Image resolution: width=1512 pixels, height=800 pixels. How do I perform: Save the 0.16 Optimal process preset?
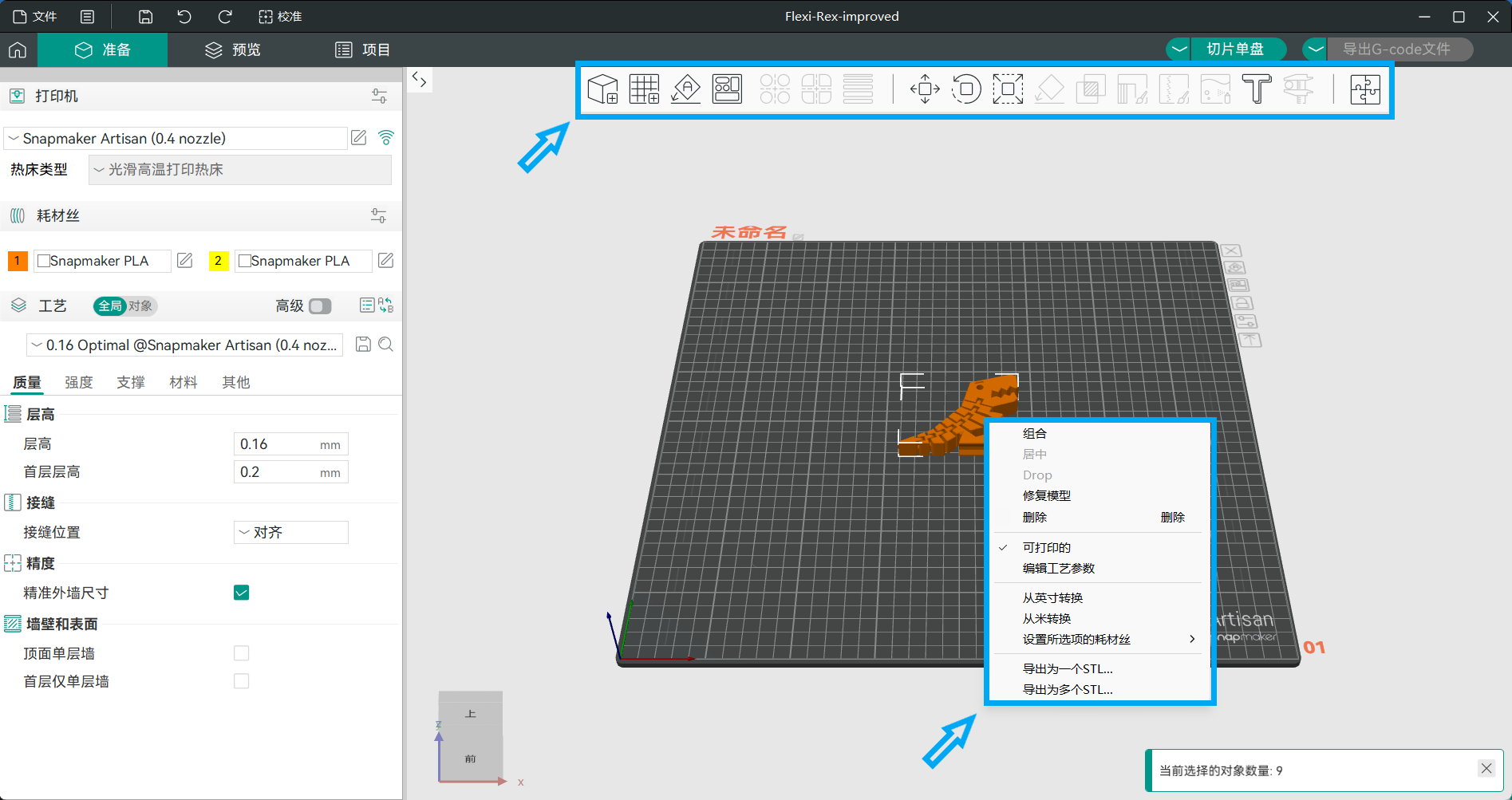363,345
